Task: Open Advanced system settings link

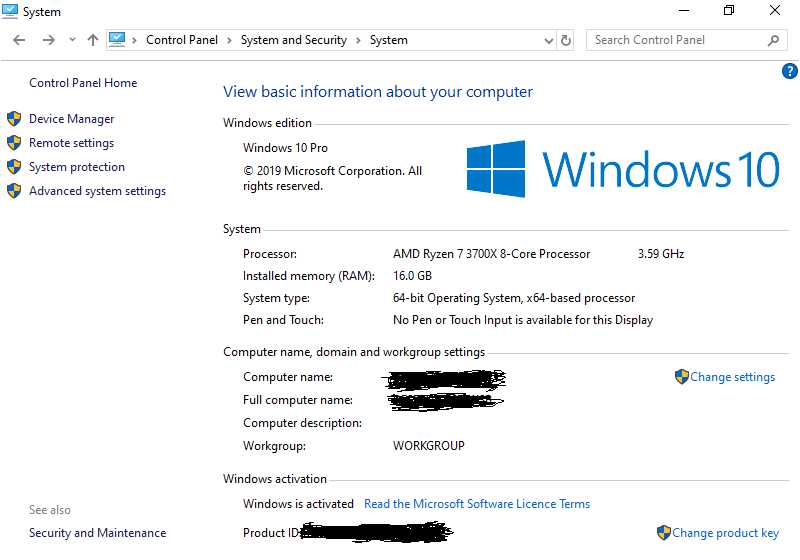Action: coord(97,191)
